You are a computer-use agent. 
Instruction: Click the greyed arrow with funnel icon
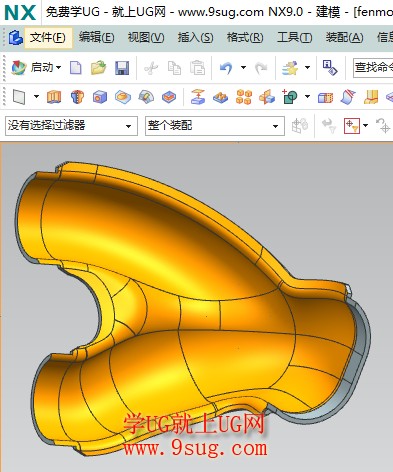click(x=329, y=126)
